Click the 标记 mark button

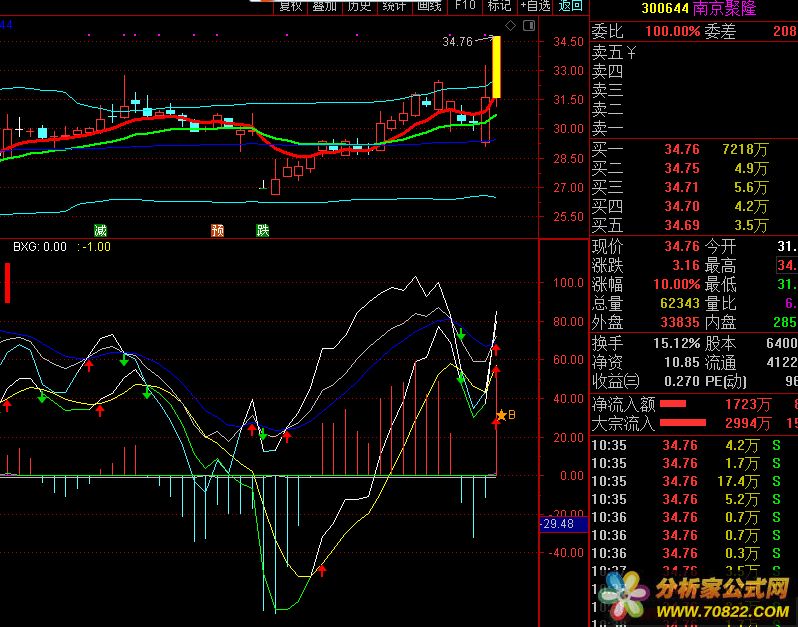tap(499, 6)
